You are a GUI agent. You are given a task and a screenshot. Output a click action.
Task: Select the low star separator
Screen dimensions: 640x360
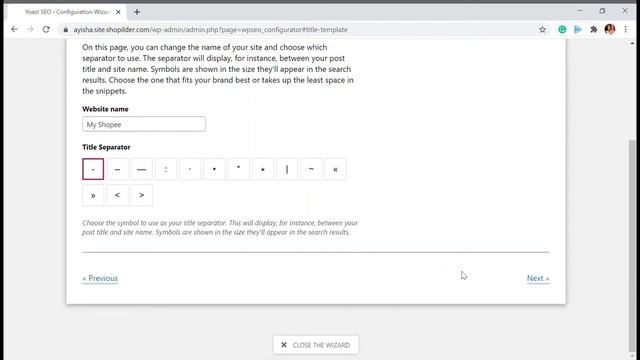(x=263, y=169)
